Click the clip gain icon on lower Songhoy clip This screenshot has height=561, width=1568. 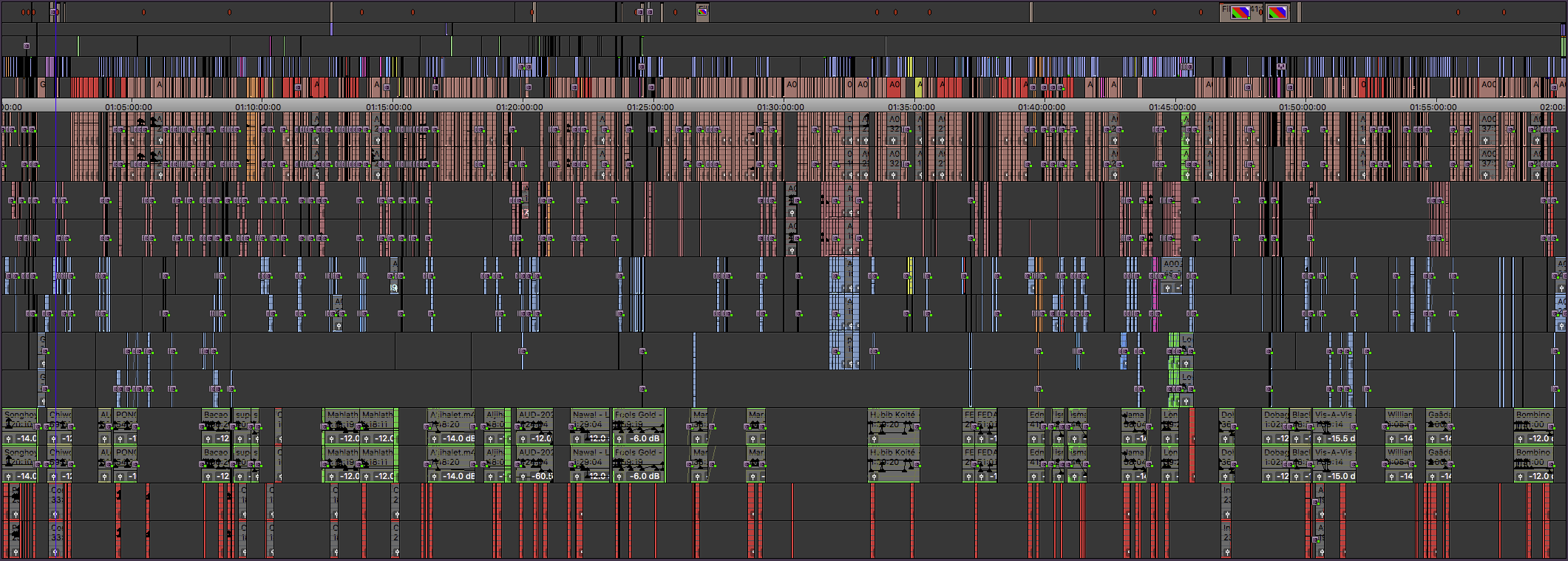pyautogui.click(x=9, y=476)
